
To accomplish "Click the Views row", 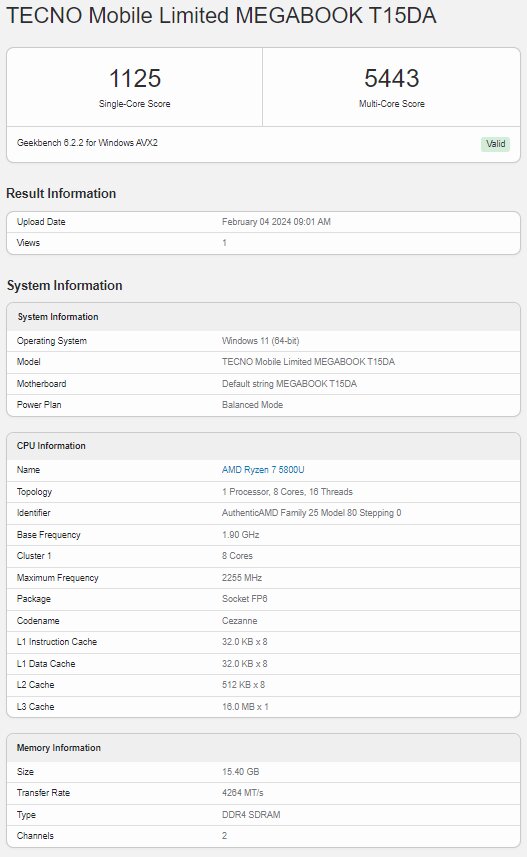I will pyautogui.click(x=263, y=243).
